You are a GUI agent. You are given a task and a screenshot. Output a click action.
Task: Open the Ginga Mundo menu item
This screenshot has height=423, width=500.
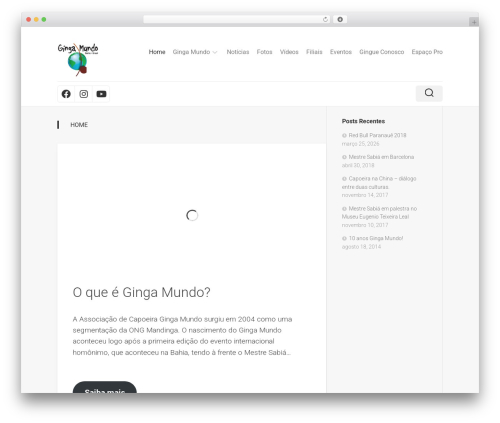191,52
